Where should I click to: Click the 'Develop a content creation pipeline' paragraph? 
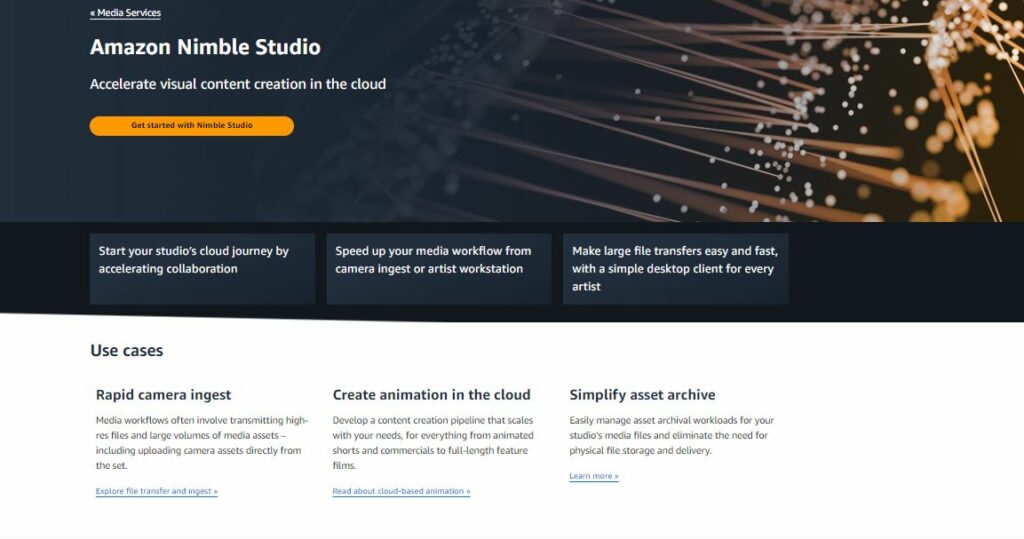click(x=433, y=443)
